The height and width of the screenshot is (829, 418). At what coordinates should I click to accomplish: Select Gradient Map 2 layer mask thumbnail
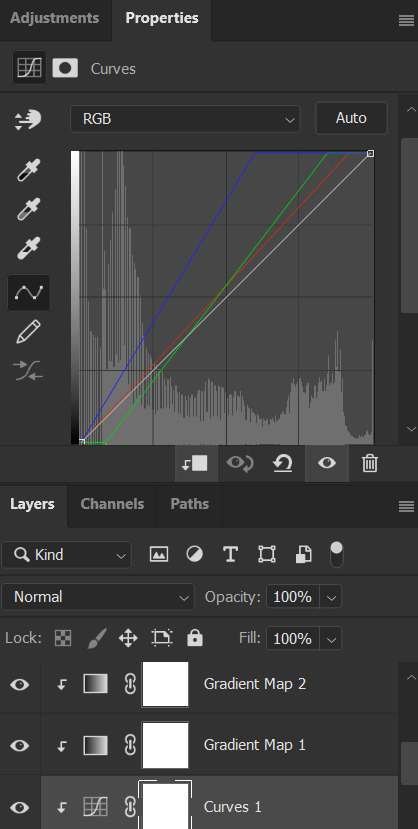click(165, 684)
